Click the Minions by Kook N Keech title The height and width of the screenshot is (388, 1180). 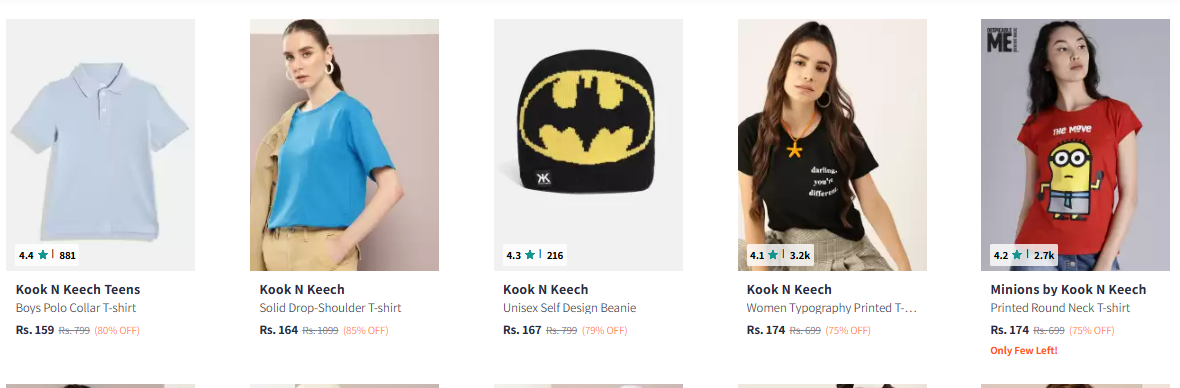pos(1068,289)
